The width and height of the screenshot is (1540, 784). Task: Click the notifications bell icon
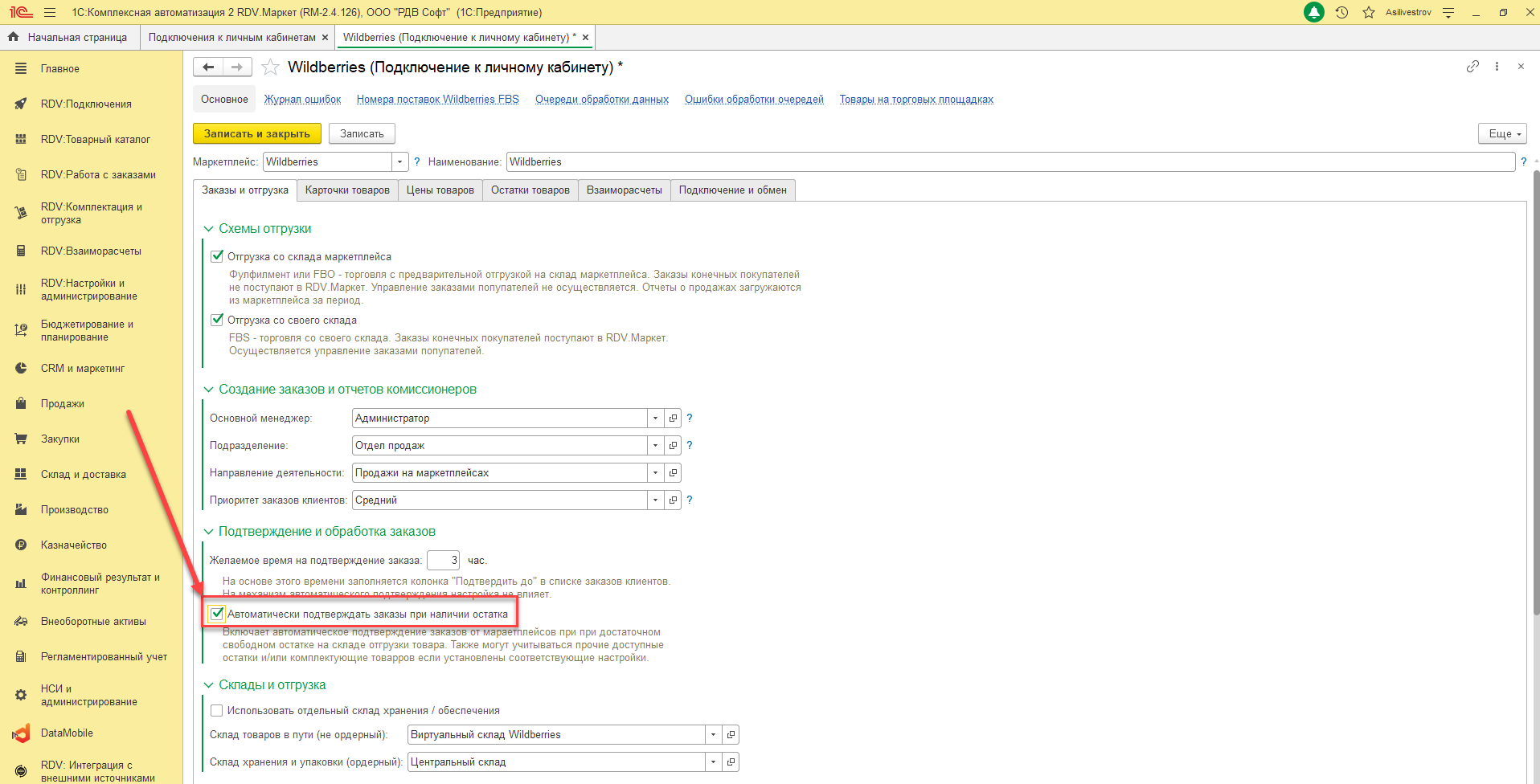click(1314, 12)
